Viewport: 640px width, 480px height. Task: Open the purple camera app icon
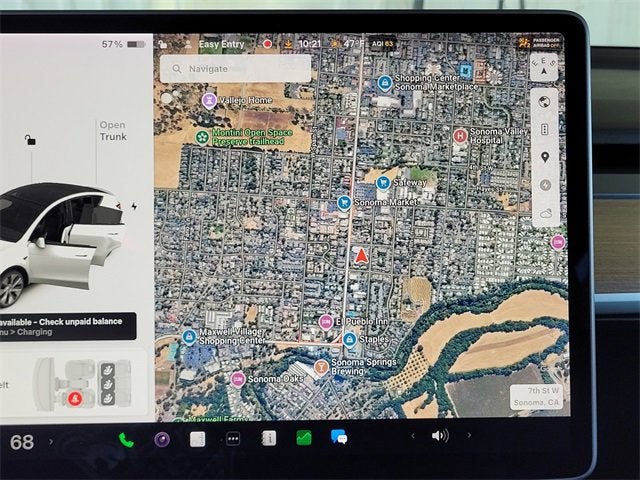point(161,438)
